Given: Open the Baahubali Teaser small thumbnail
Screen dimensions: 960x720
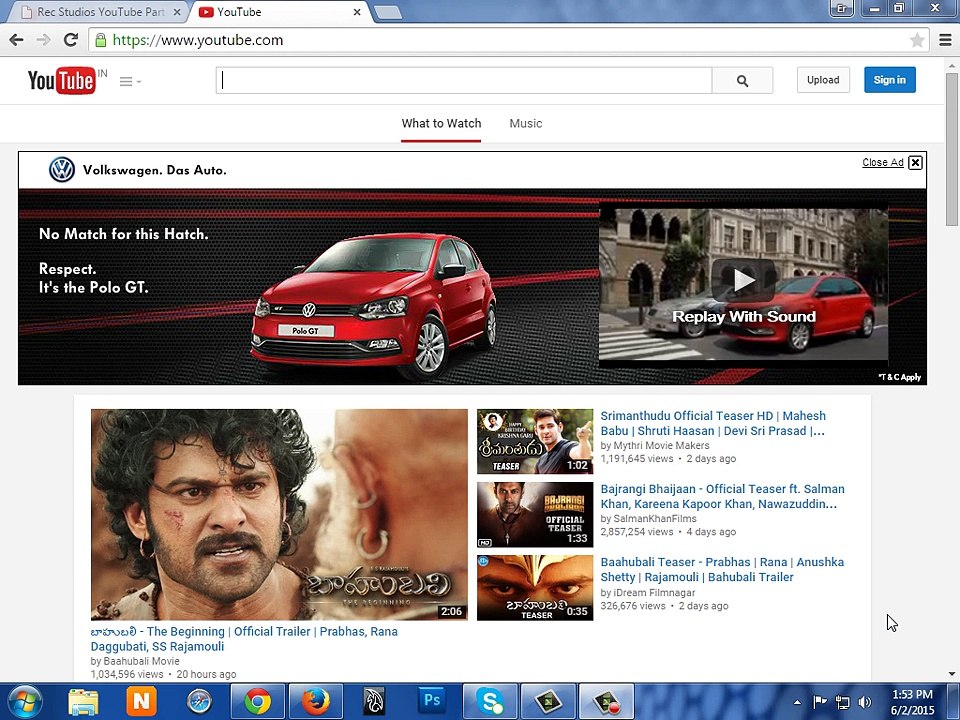Looking at the screenshot, I should click(x=535, y=588).
